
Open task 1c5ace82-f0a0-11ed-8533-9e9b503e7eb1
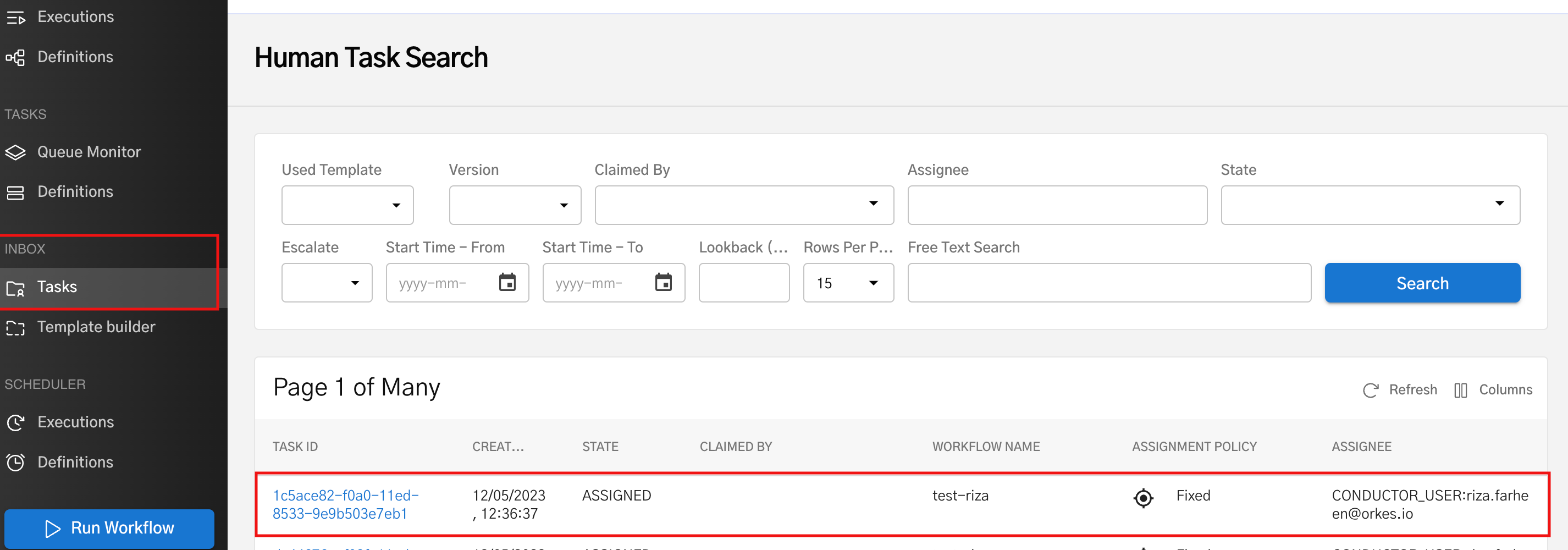[345, 504]
